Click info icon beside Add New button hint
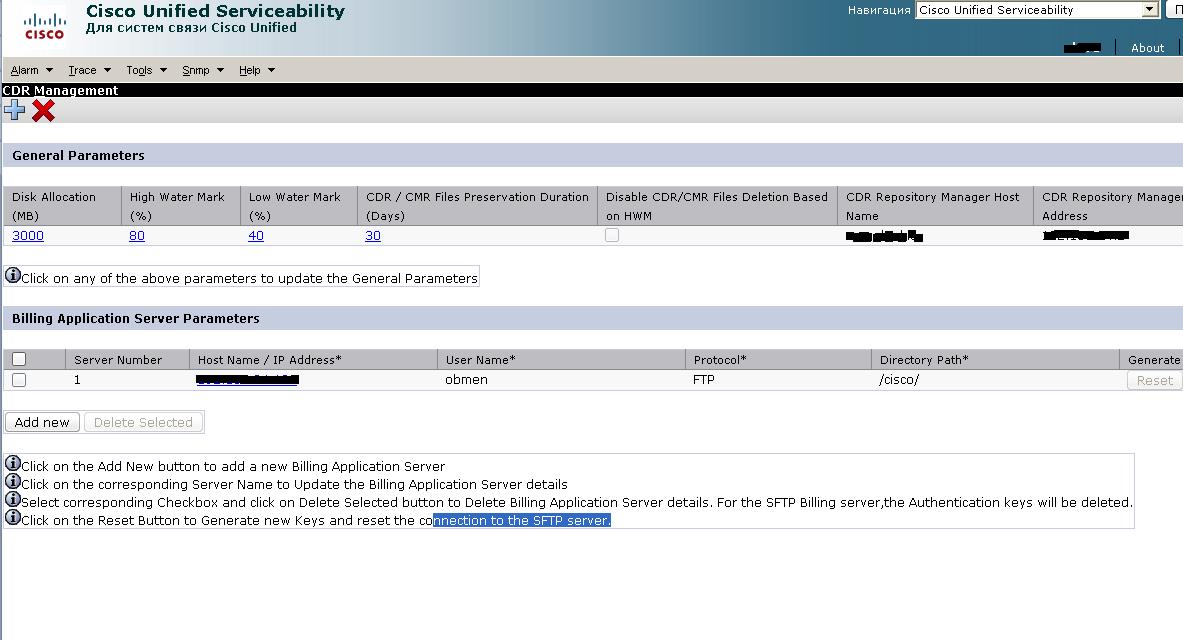This screenshot has height=640, width=1183. click(13, 463)
